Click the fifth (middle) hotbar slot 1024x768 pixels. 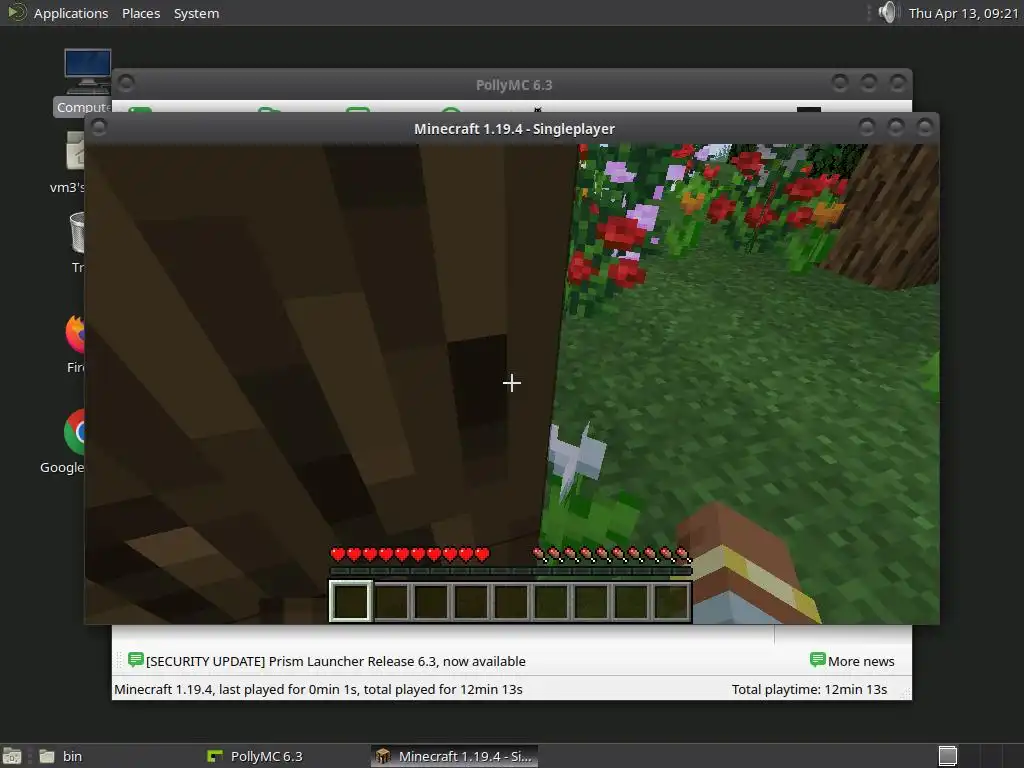pyautogui.click(x=511, y=601)
